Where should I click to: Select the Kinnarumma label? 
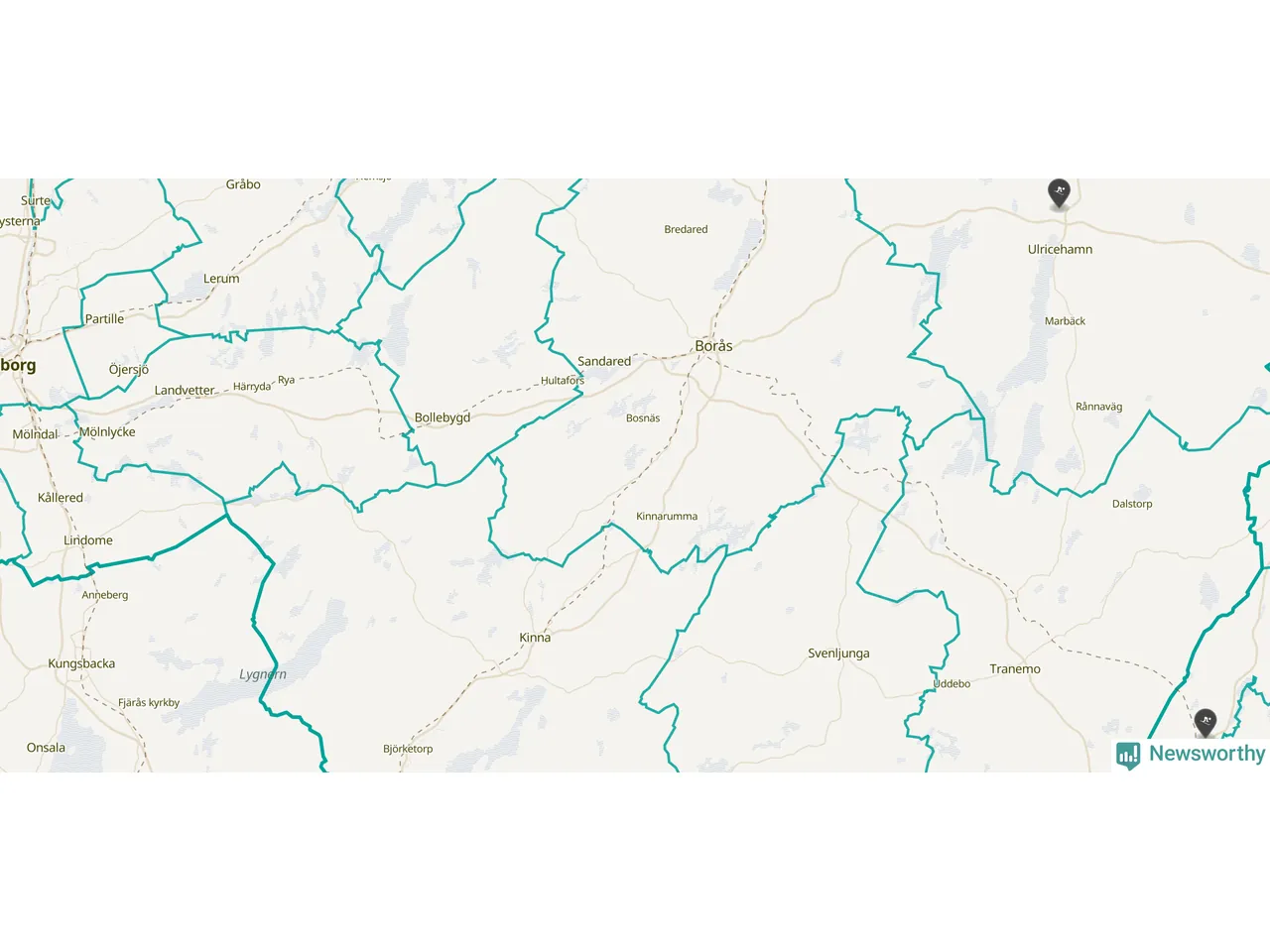[667, 517]
